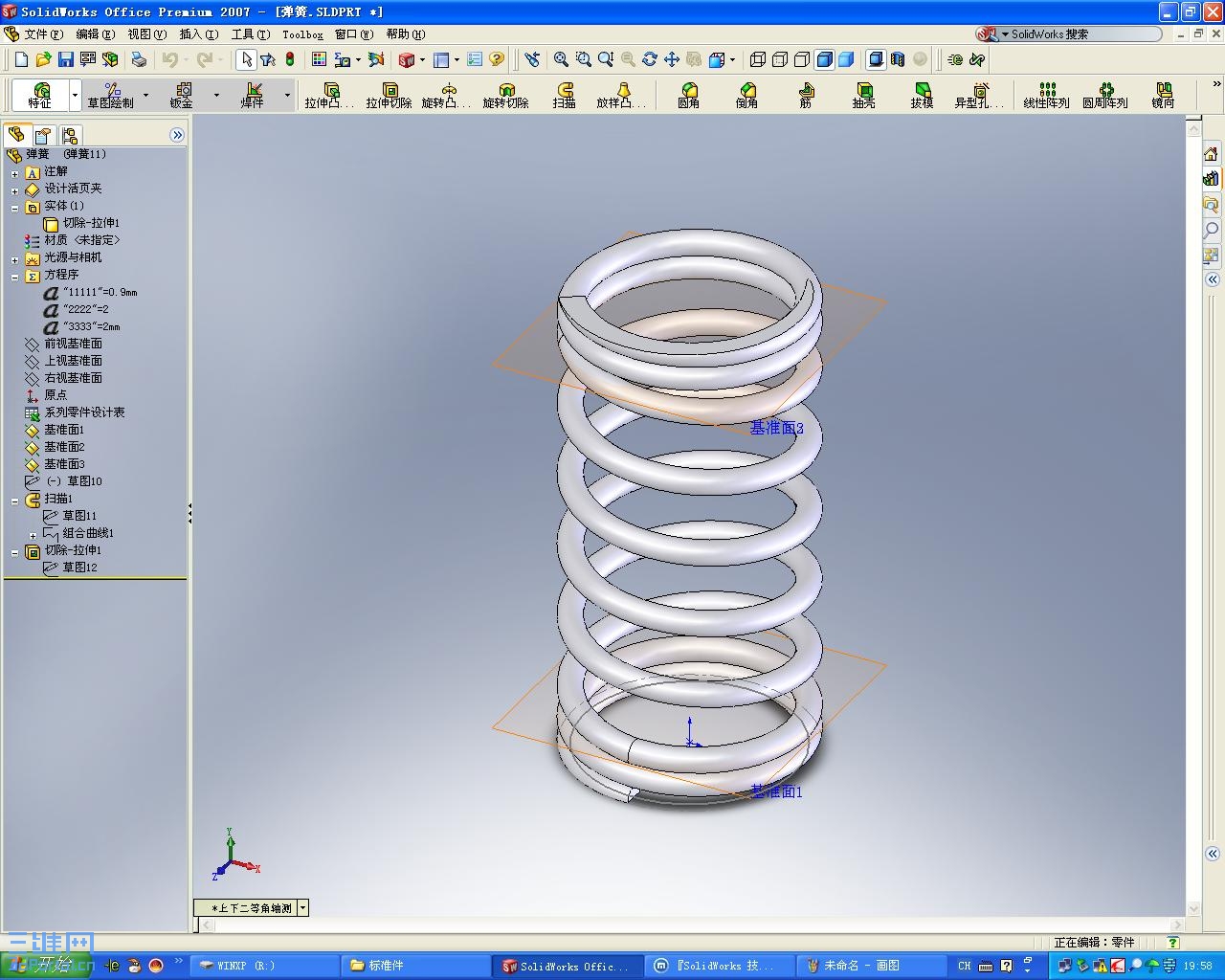Click the Rotate View icon

pos(650,59)
